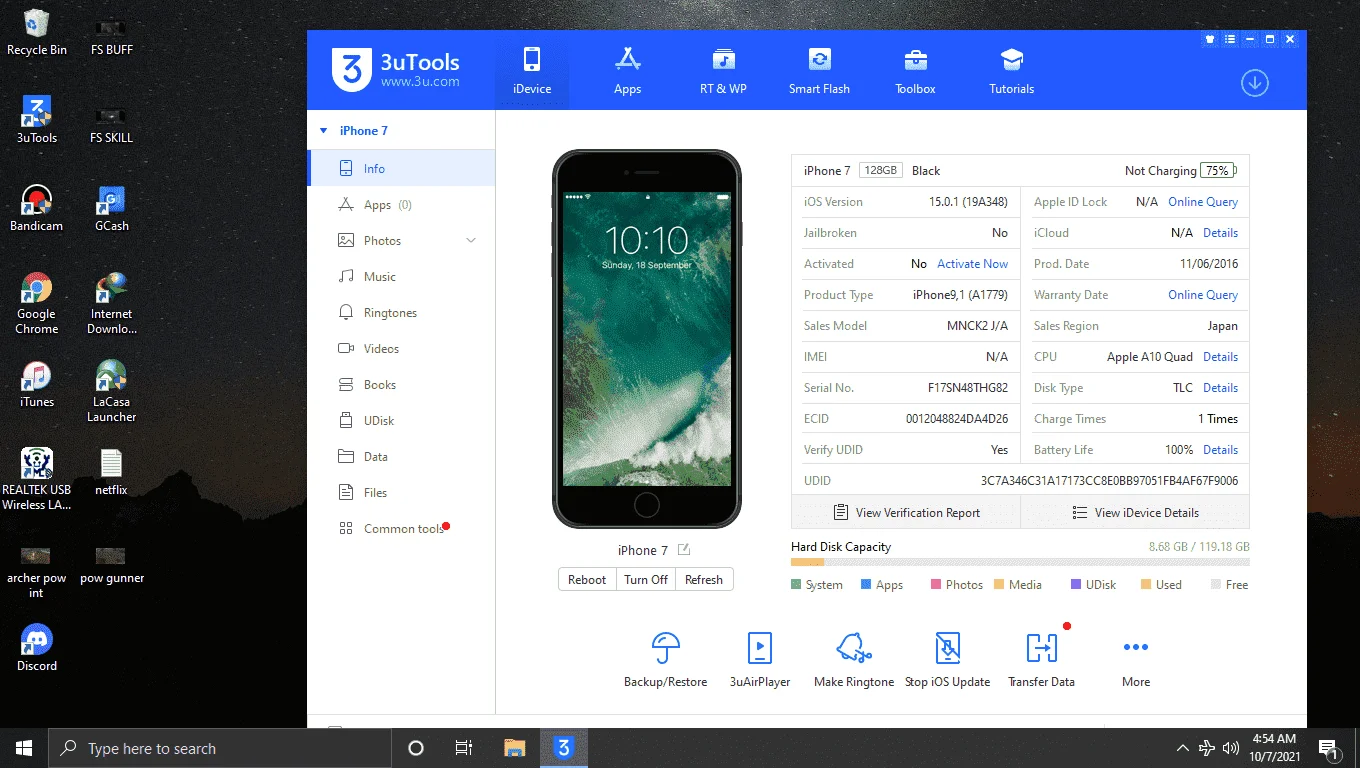Click the Videos camera icon
Screen dimensions: 1360x768
pyautogui.click(x=346, y=348)
